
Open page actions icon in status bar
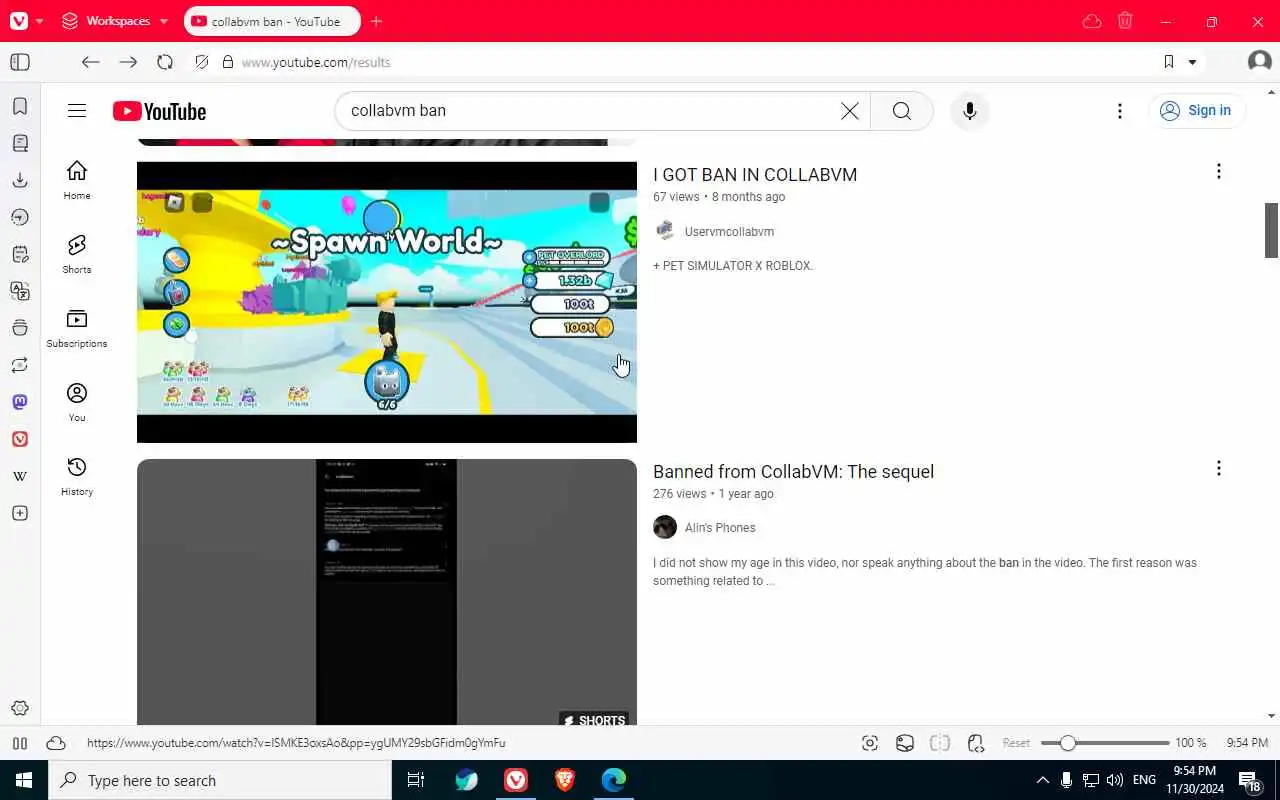pos(976,743)
